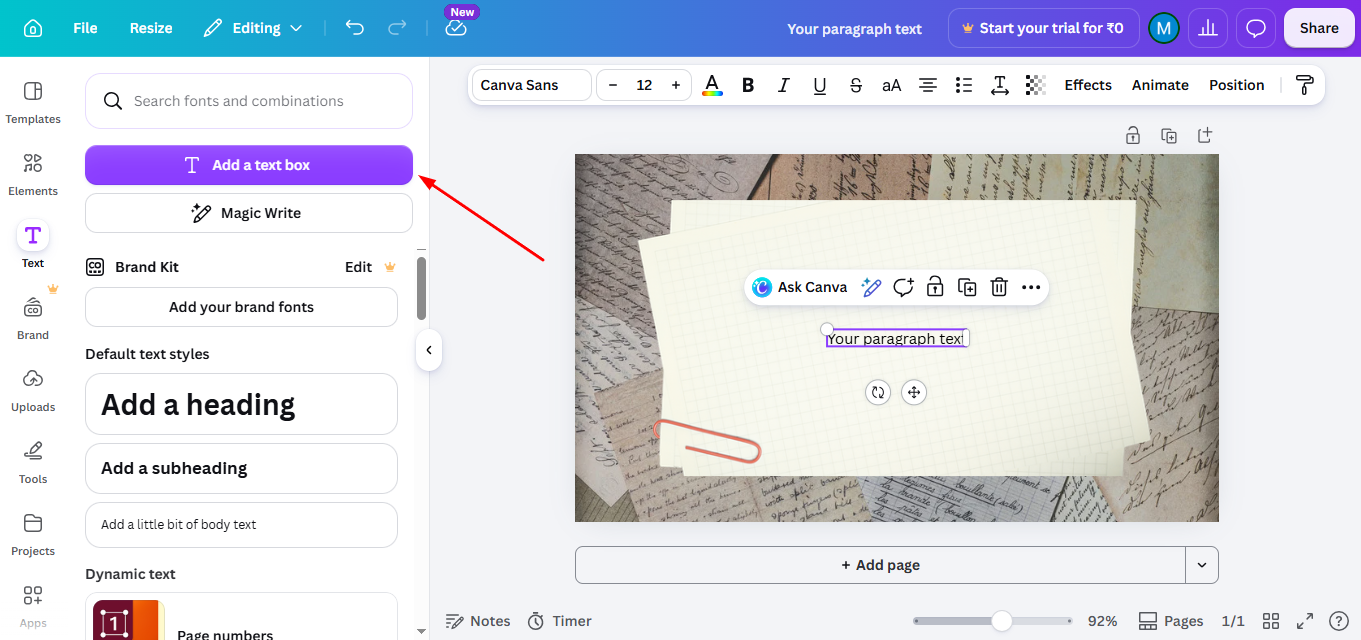
Task: Open Templates in sidebar
Action: click(x=33, y=103)
